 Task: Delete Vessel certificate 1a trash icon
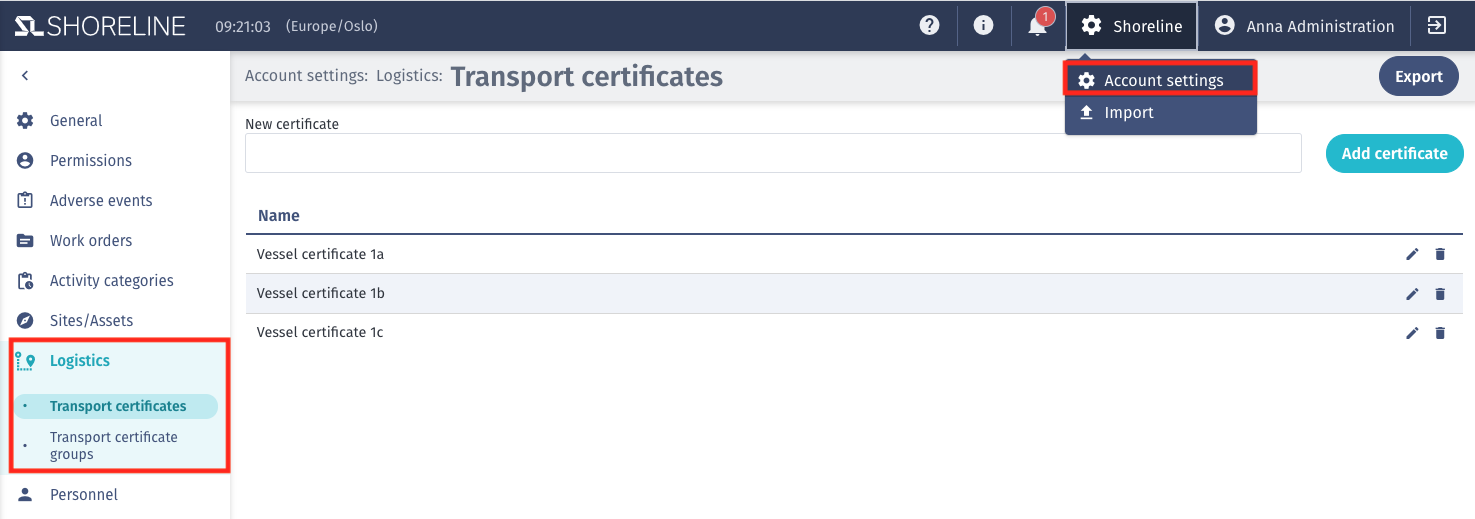[1440, 254]
